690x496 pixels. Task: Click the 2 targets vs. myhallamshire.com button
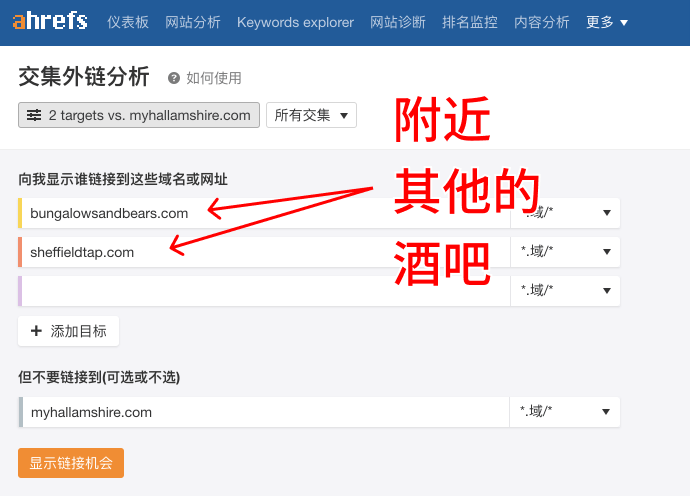pos(139,115)
